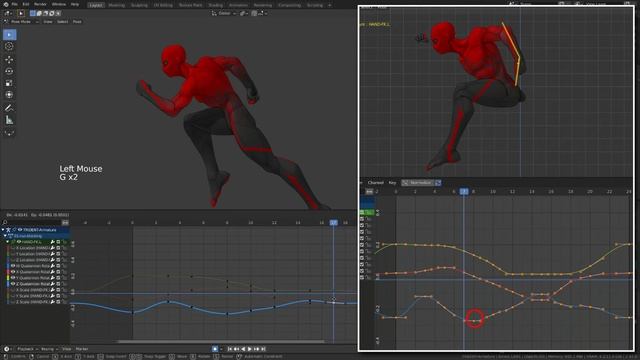
Task: Click the add workspace plus icon
Action: [329, 5]
